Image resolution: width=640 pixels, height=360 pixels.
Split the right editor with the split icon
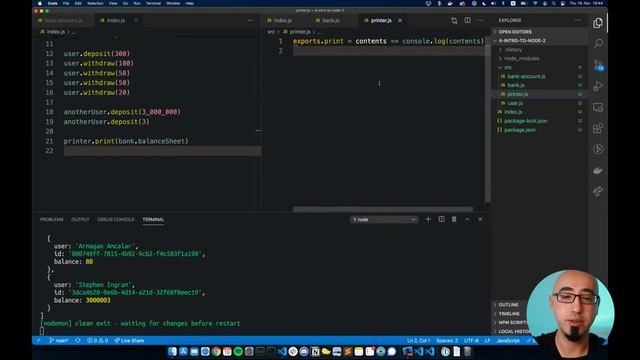coord(467,20)
